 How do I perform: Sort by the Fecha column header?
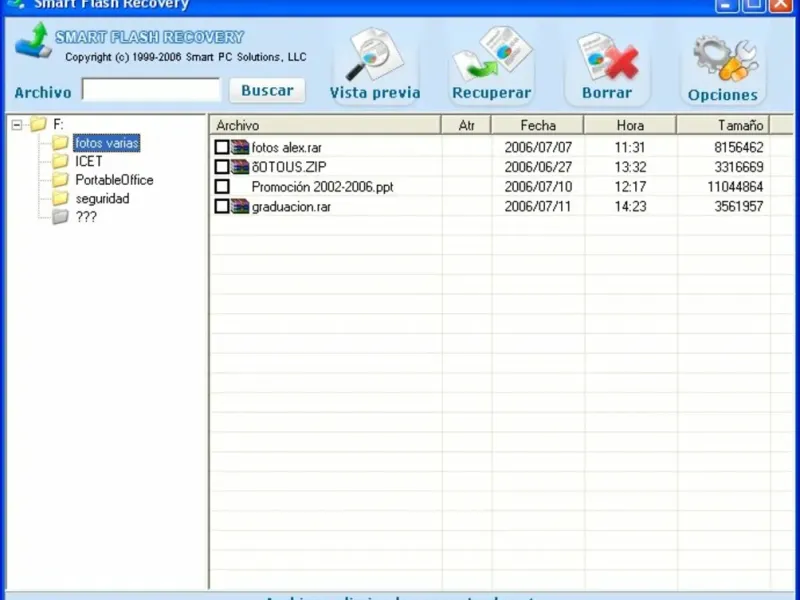click(x=538, y=125)
